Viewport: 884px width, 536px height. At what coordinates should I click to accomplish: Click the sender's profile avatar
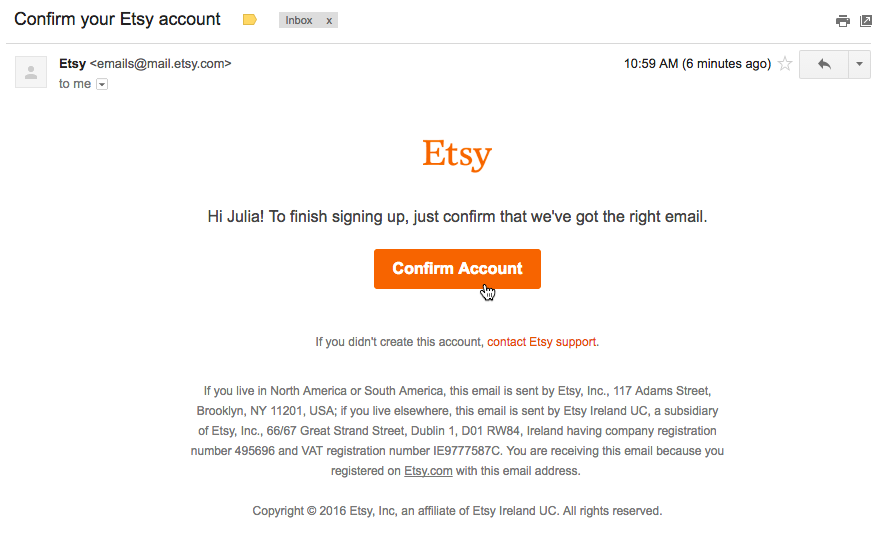click(31, 72)
